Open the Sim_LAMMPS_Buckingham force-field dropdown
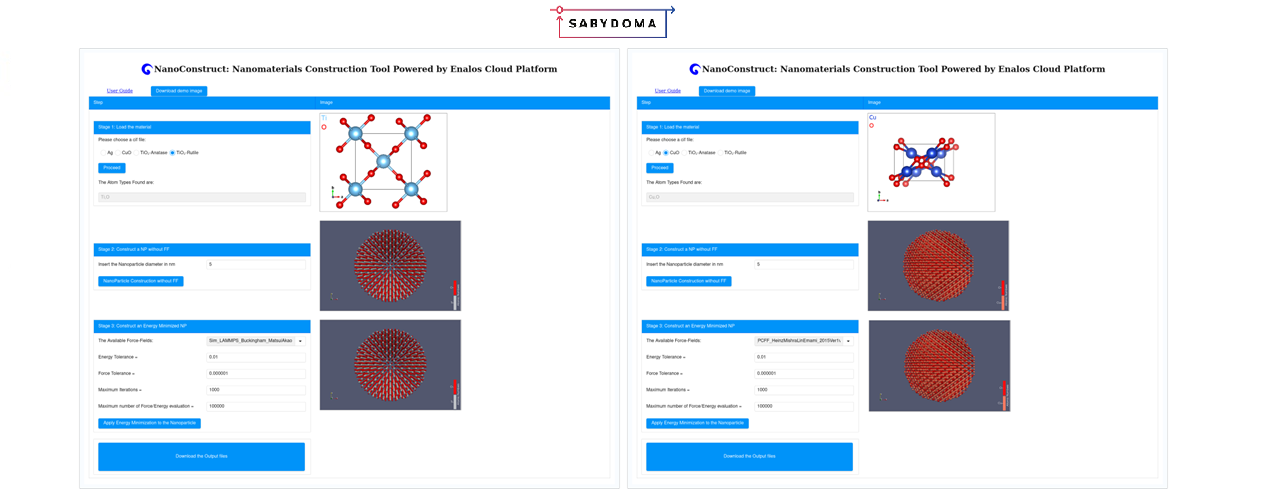The image size is (1262, 504). [x=255, y=341]
